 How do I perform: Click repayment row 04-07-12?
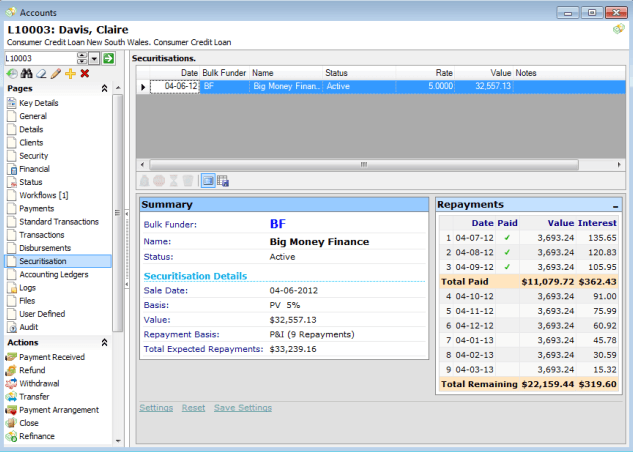(528, 238)
